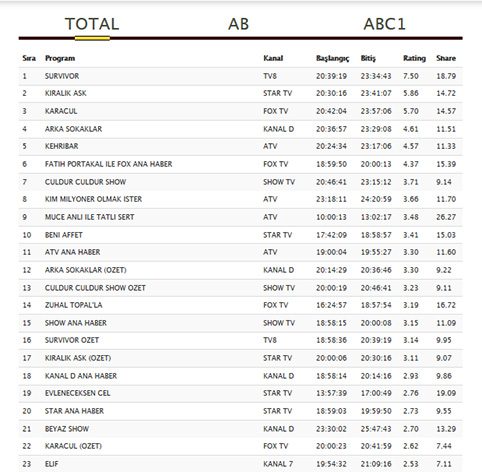This screenshot has height=472, width=482.
Task: Select KIM MILYONER OLMAK ISTER
Action: 93,199
